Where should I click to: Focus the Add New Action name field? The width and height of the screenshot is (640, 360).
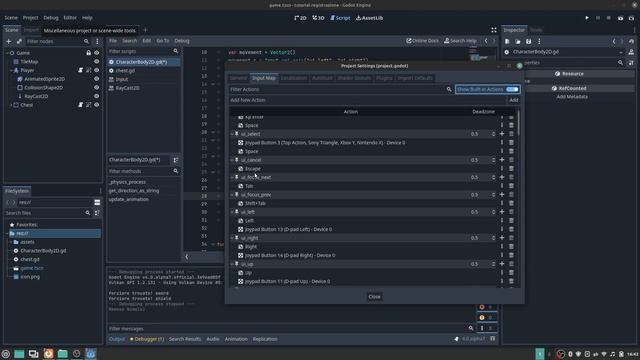[367, 100]
